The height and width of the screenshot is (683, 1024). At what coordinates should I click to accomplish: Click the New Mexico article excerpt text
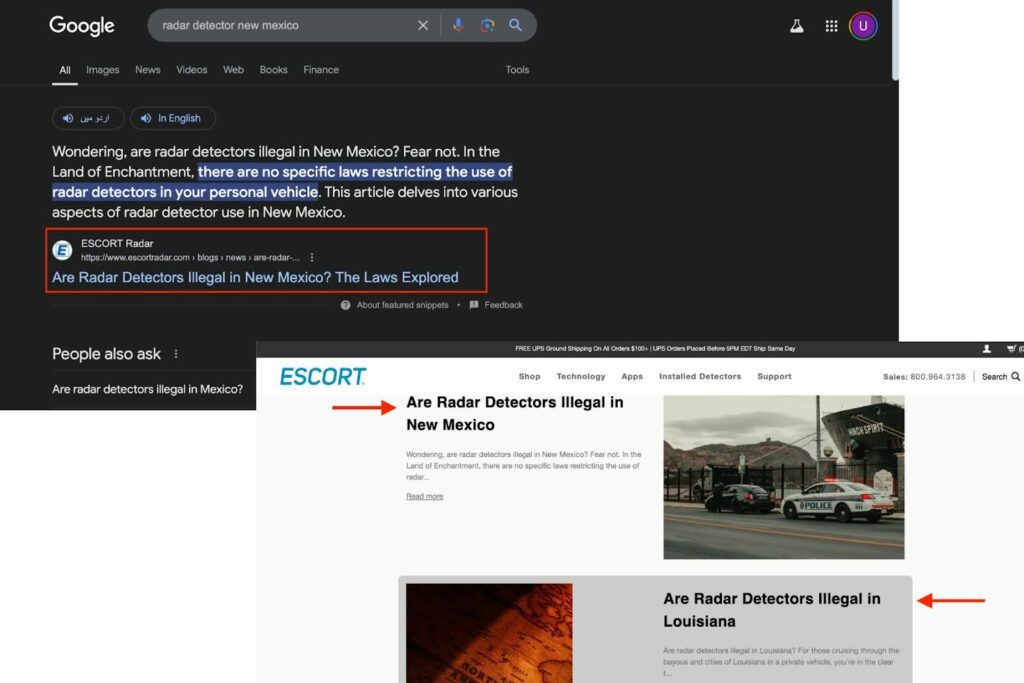(524, 466)
